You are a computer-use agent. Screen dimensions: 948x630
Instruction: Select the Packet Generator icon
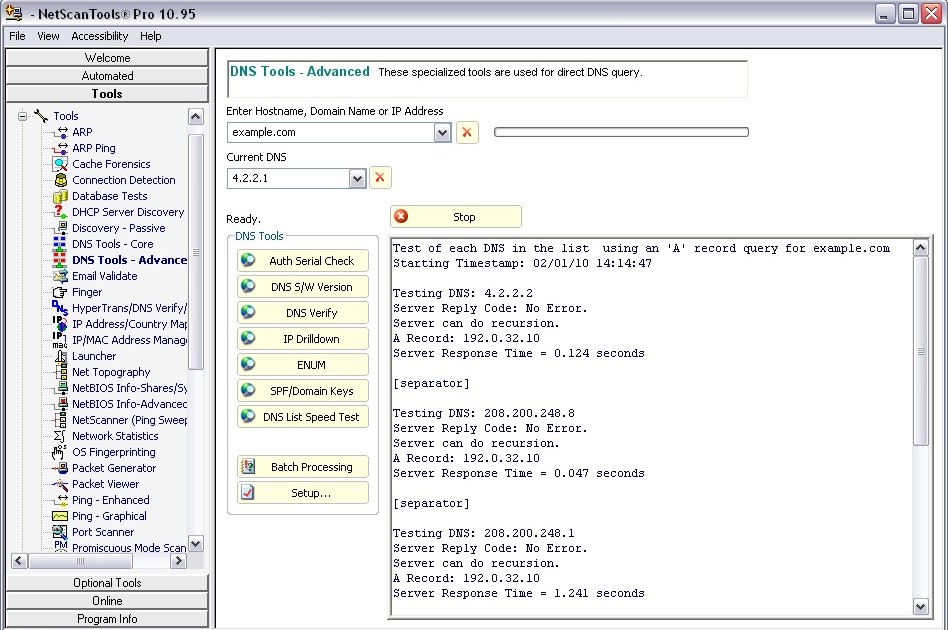tap(60, 468)
